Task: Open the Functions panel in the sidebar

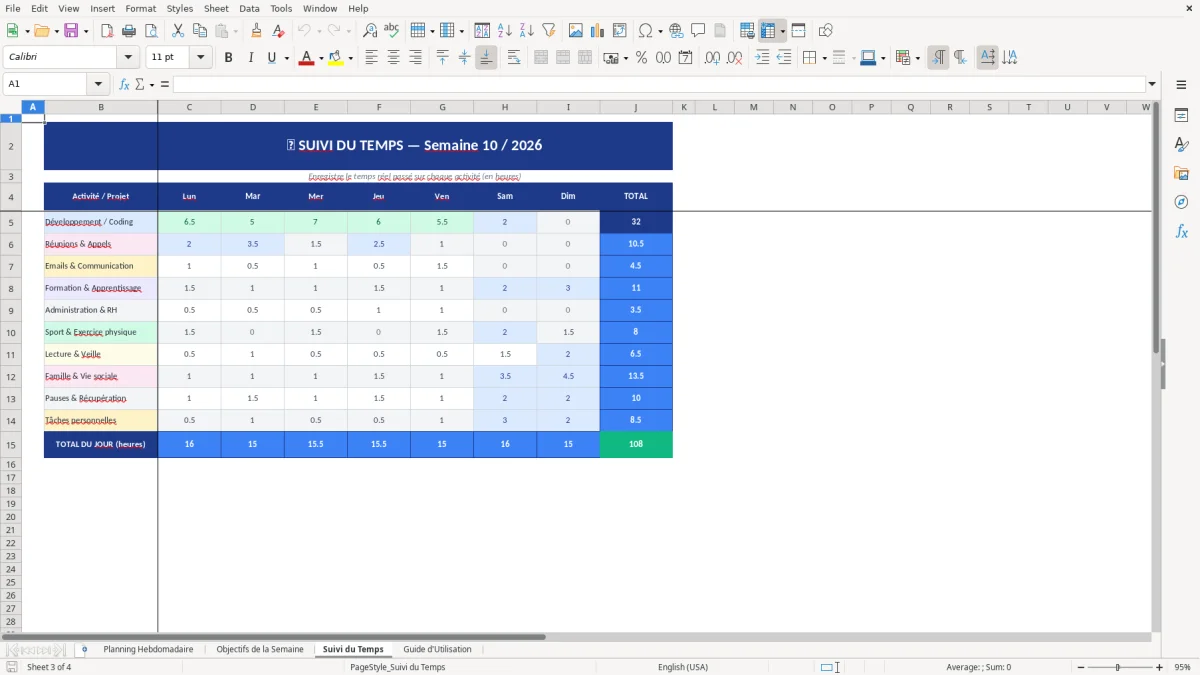Action: [1182, 231]
